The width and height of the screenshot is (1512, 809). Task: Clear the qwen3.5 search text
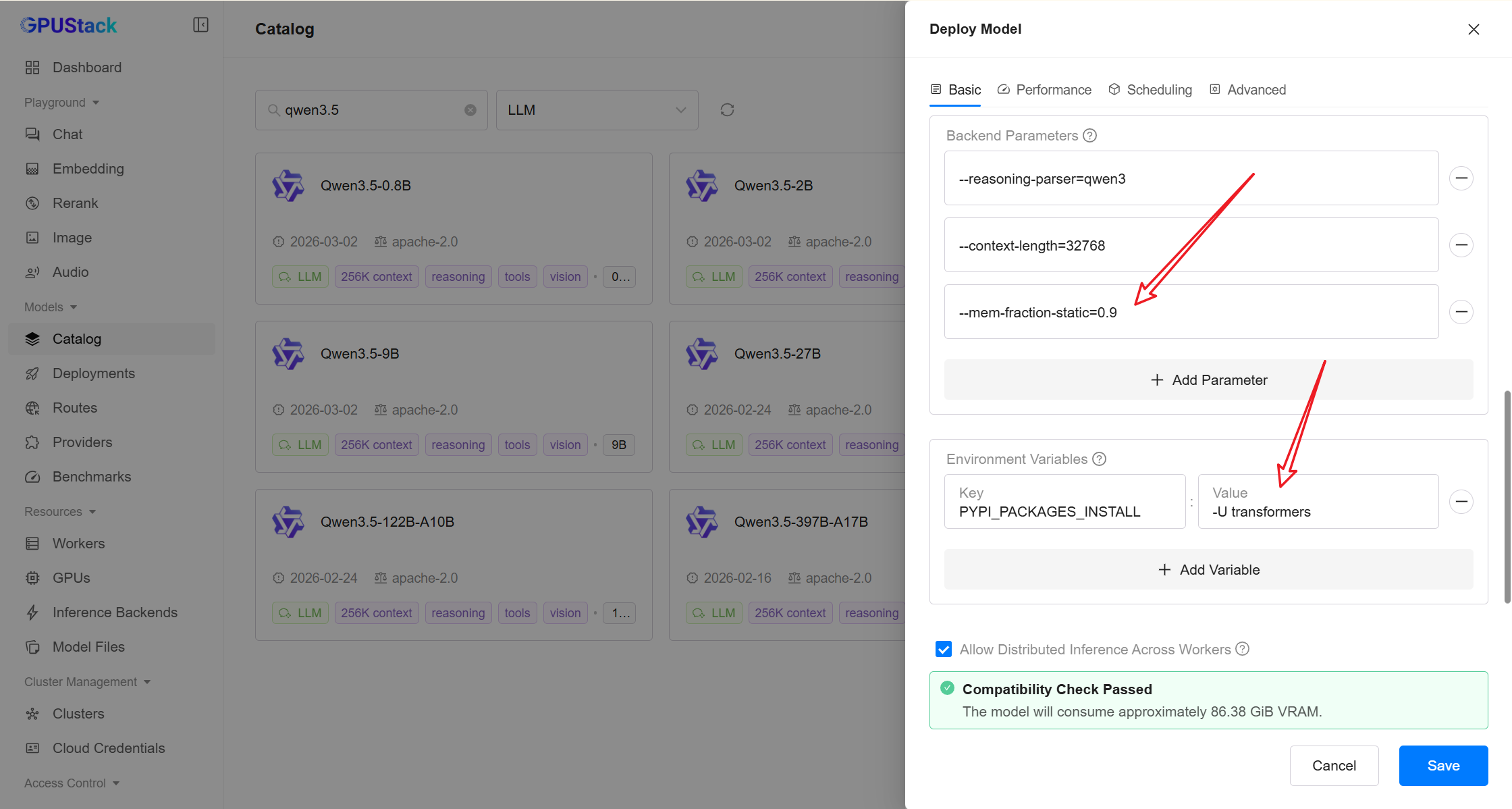point(470,110)
